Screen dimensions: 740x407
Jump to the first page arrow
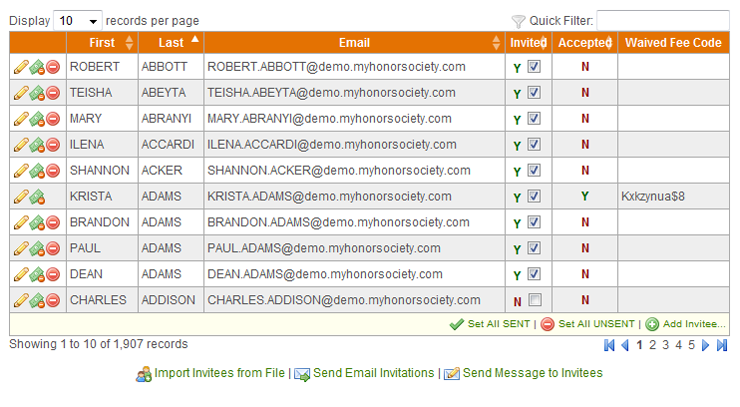click(x=609, y=345)
